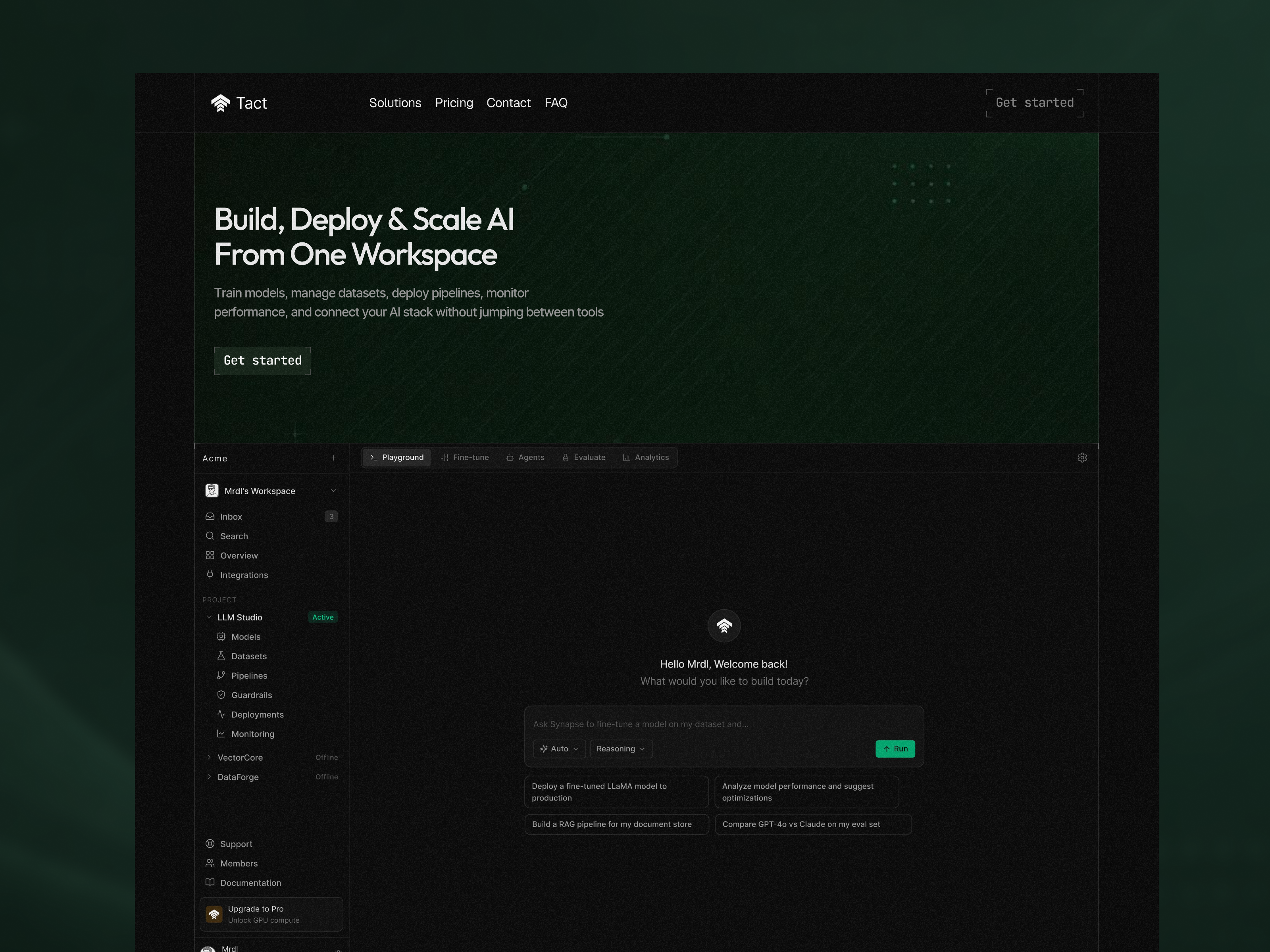Choose Deploy a fine-tuned LLaMA model suggestion

click(x=617, y=792)
